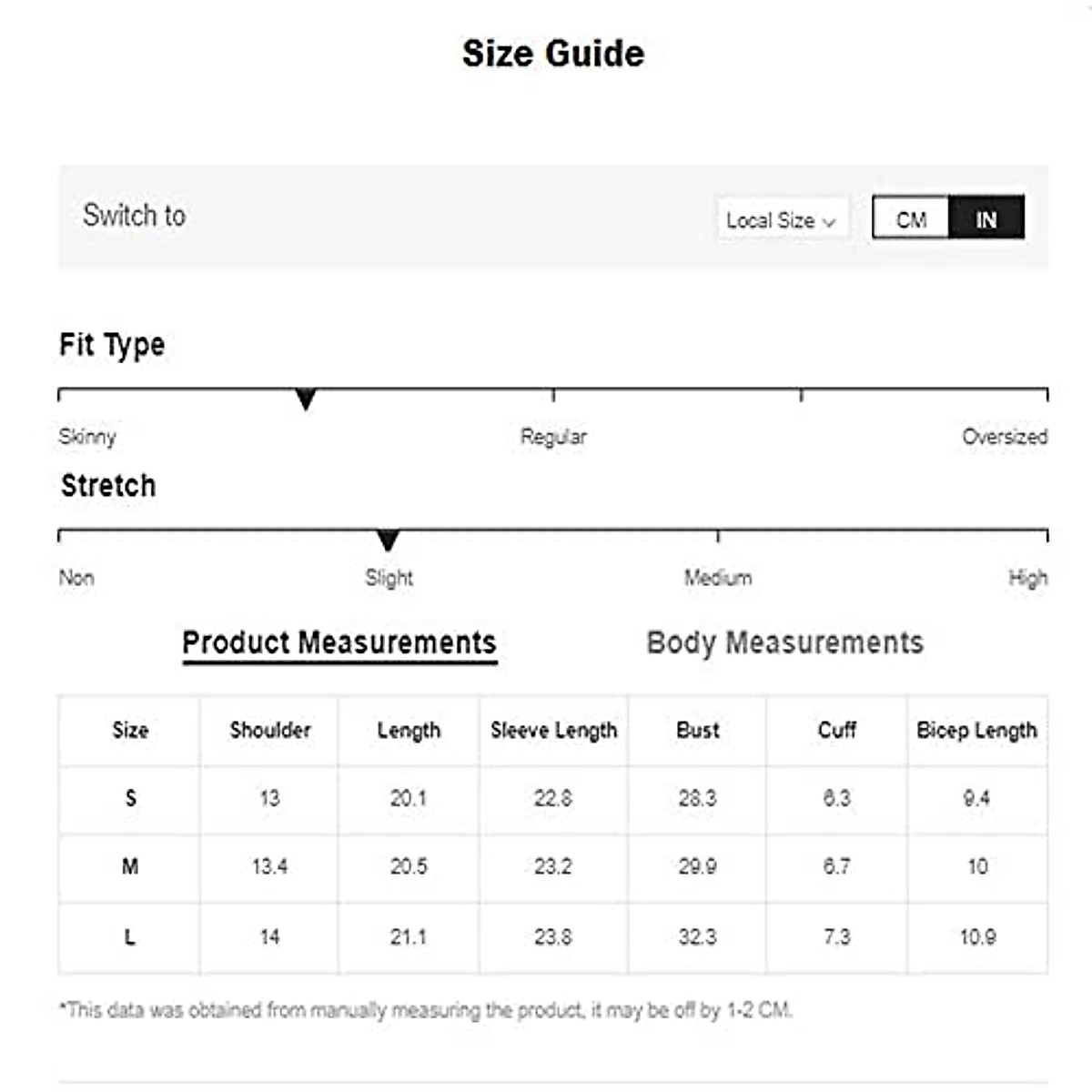Open the Local Size dropdown
The height and width of the screenshot is (1092, 1092).
[x=781, y=220]
